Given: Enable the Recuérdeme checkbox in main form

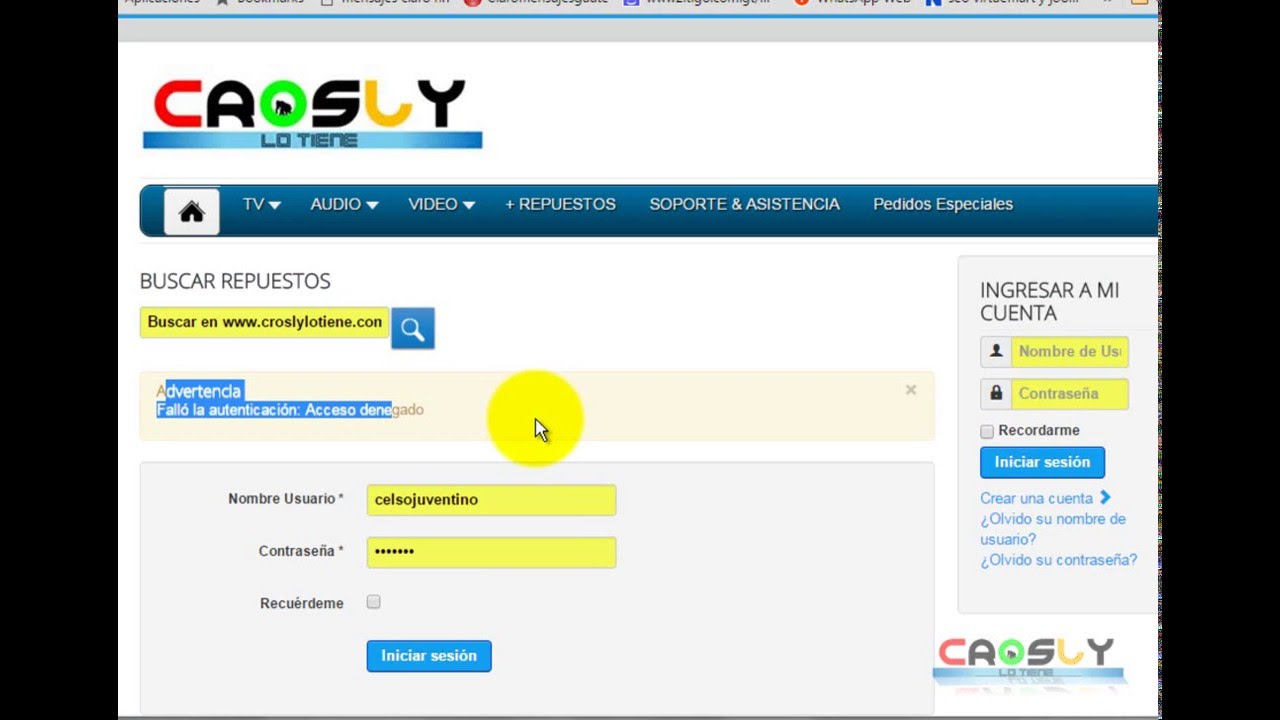Looking at the screenshot, I should 373,602.
